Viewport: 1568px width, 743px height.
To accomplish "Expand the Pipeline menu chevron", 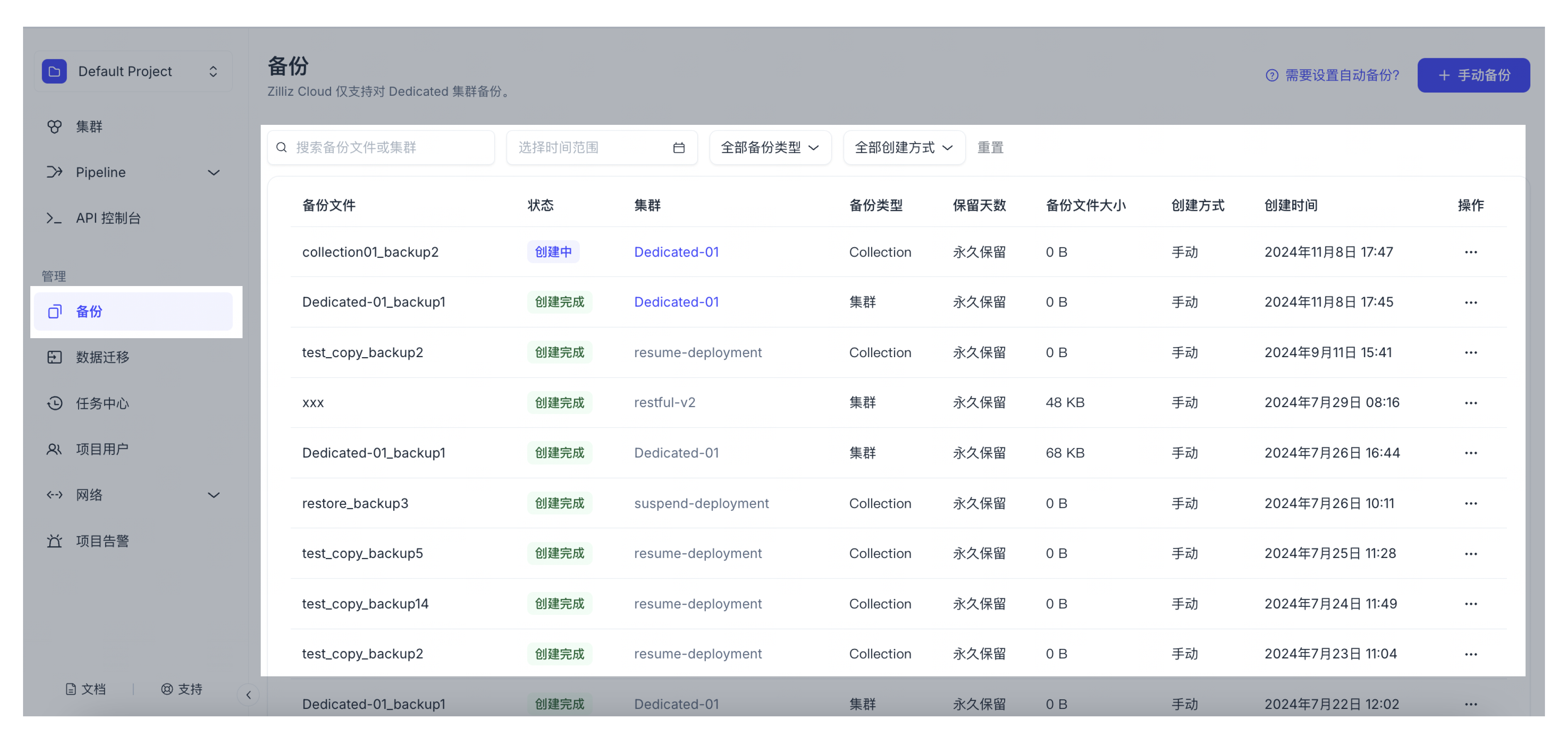I will point(214,173).
